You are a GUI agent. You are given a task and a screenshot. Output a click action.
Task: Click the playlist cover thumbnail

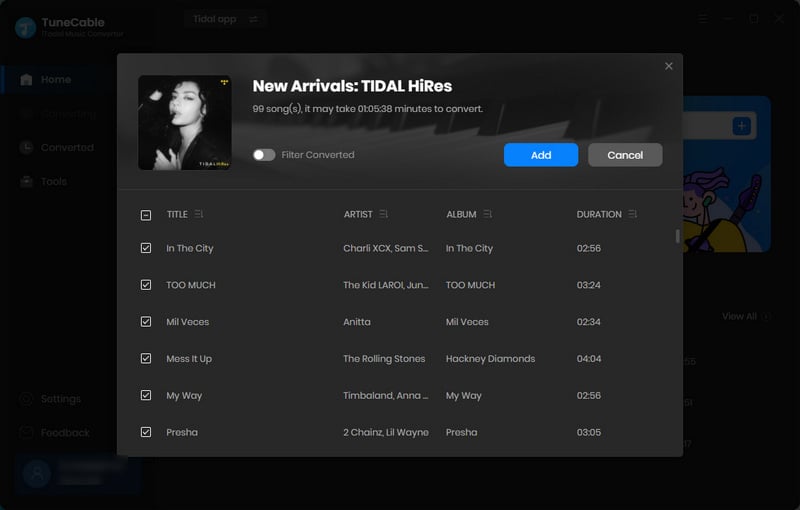pyautogui.click(x=185, y=122)
